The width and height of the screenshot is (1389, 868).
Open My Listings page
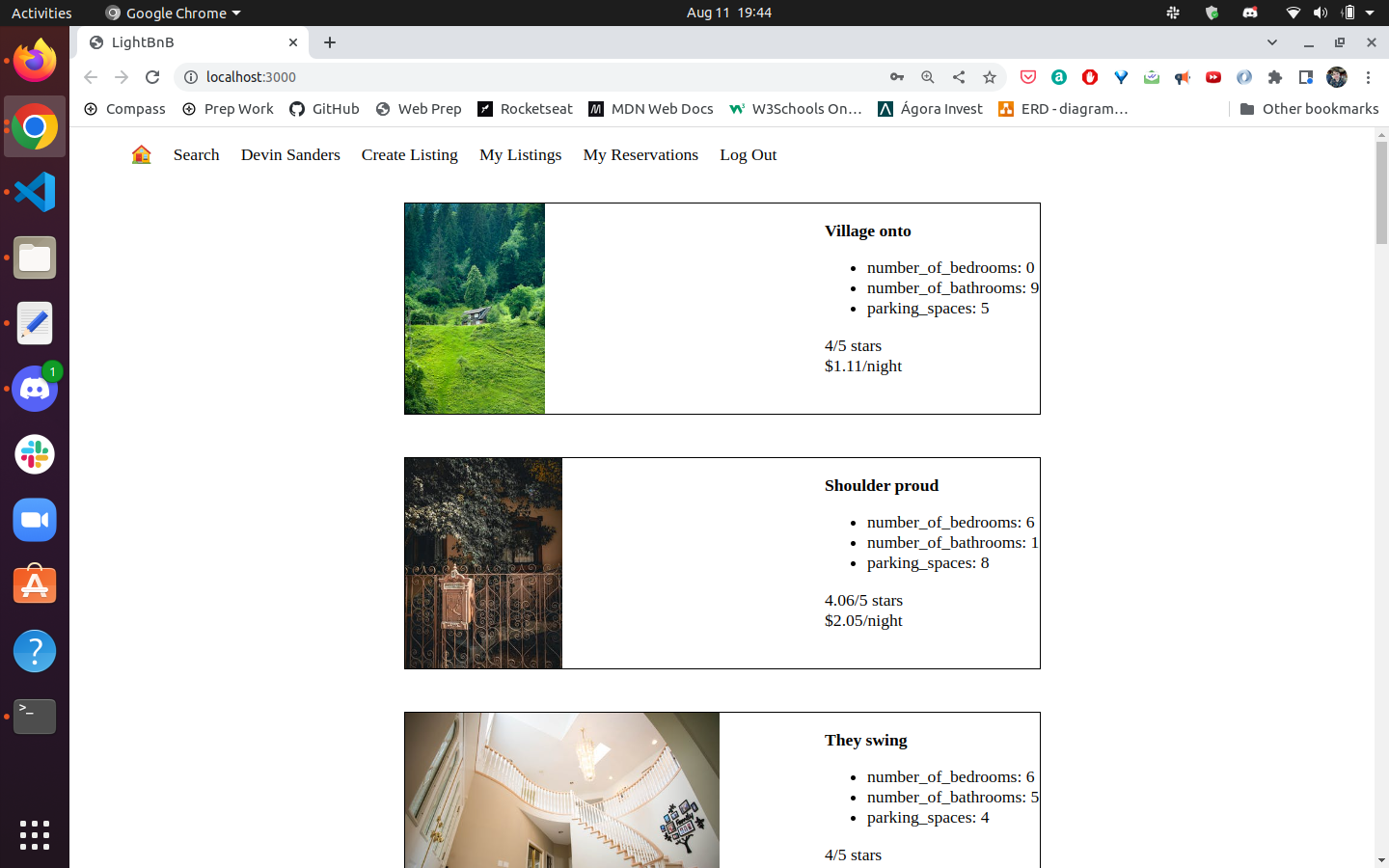tap(520, 154)
